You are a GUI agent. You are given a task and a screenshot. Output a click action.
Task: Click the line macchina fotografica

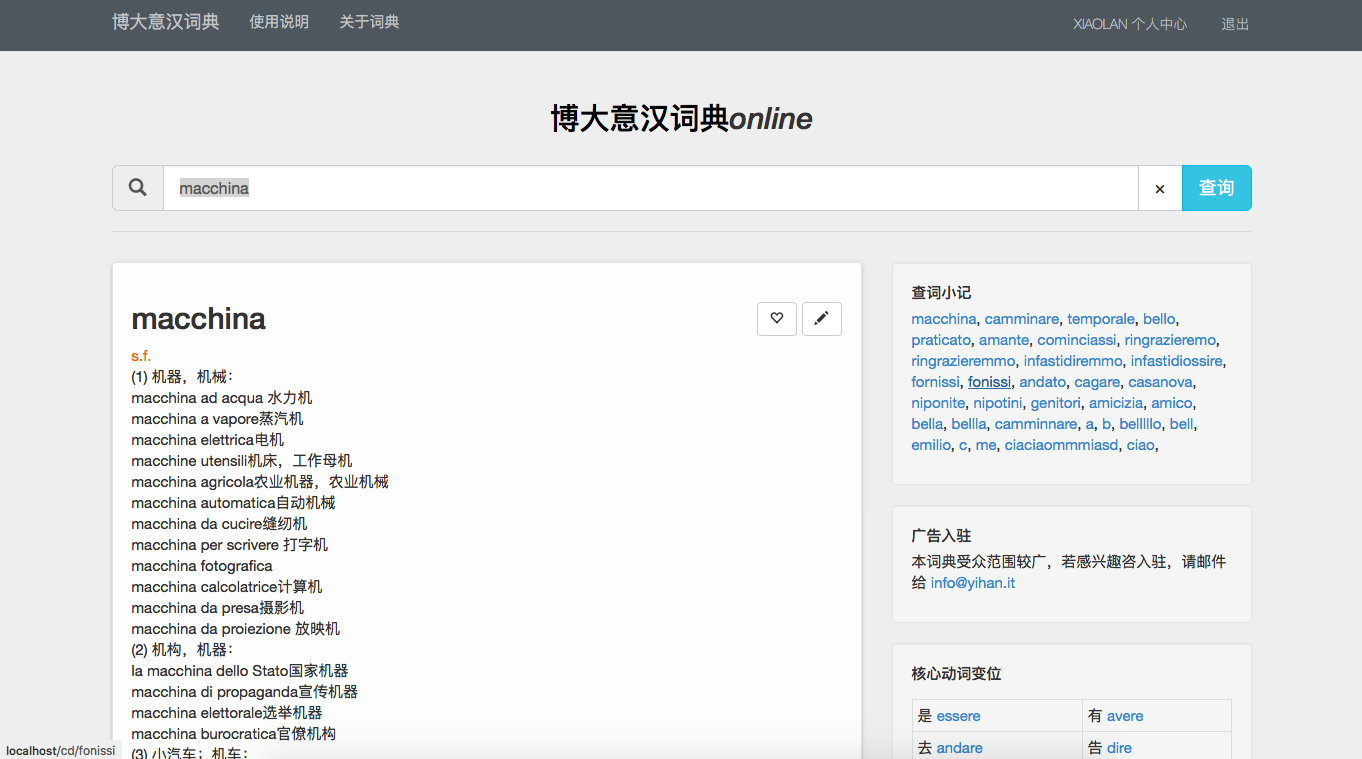click(x=202, y=566)
